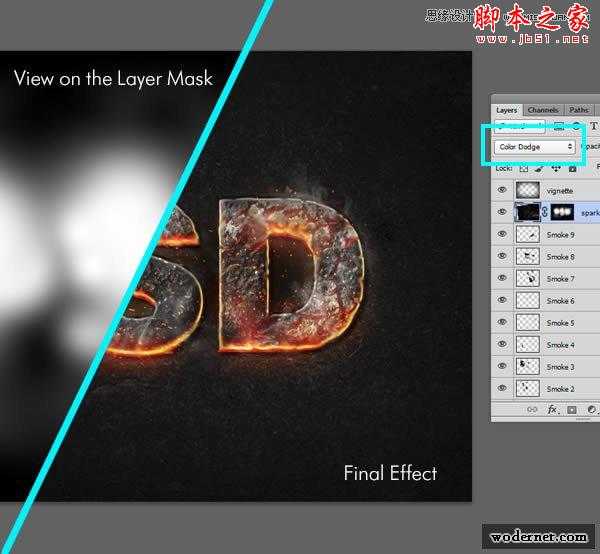Viewport: 600px width, 554px height.
Task: Select the Smoke 8 layer thumbnail
Action: point(528,256)
